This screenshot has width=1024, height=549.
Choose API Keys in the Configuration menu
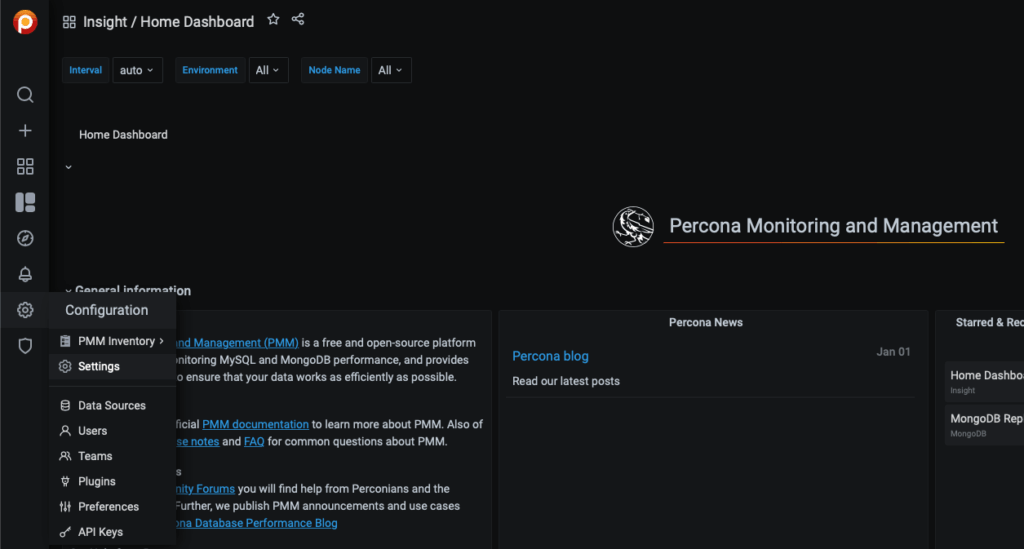[100, 532]
